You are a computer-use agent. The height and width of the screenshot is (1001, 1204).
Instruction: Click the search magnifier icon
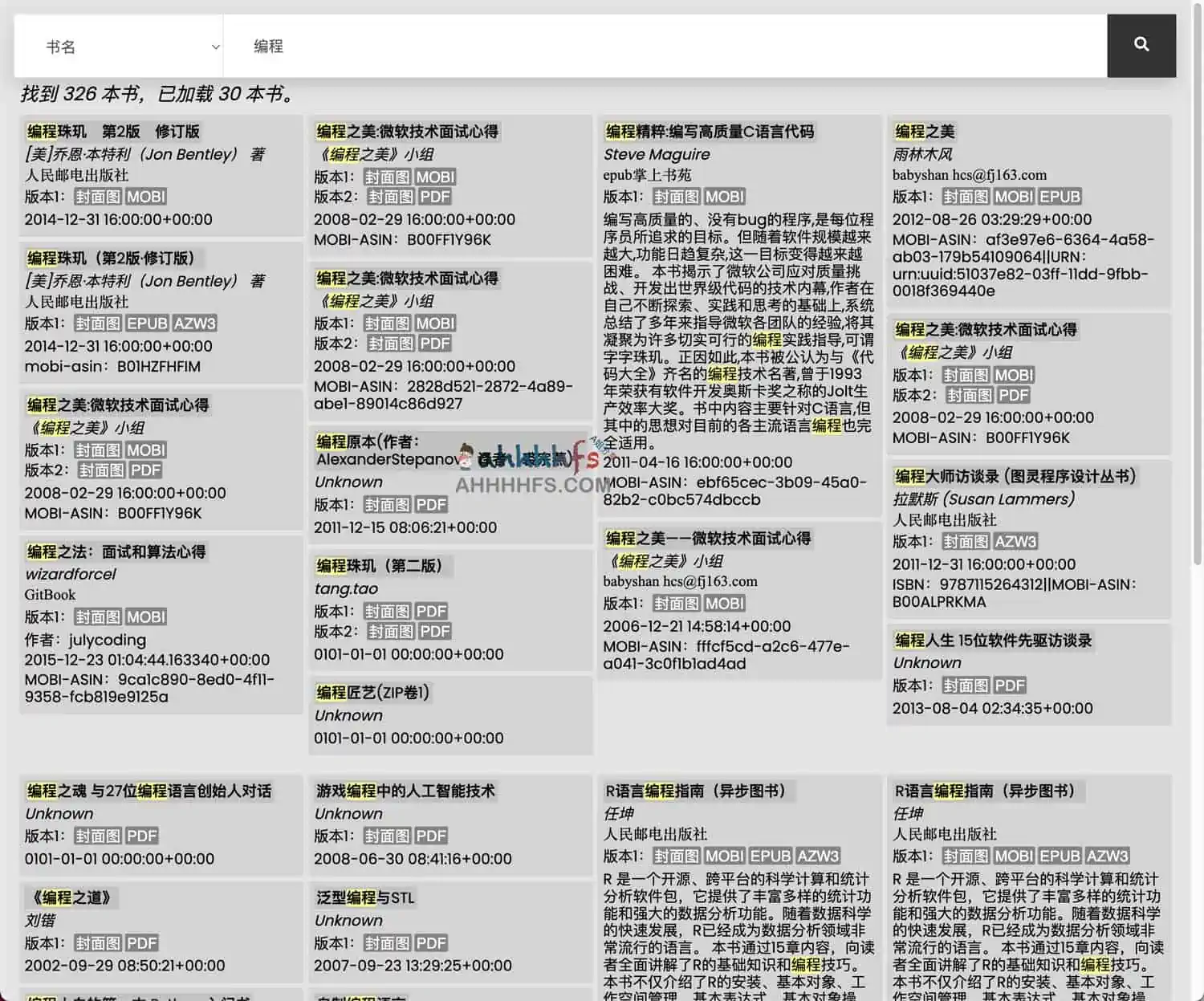click(1141, 46)
